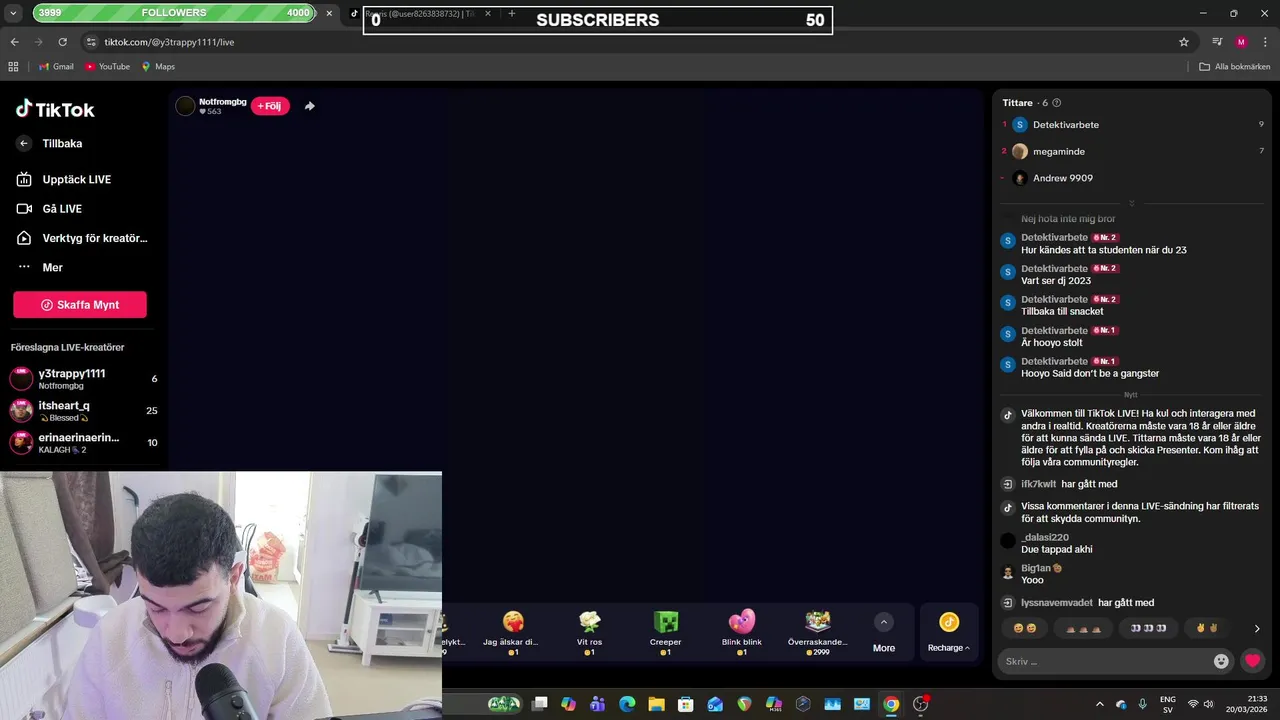The width and height of the screenshot is (1280, 720).
Task: Send the Jag älskar dig gift
Action: click(513, 632)
